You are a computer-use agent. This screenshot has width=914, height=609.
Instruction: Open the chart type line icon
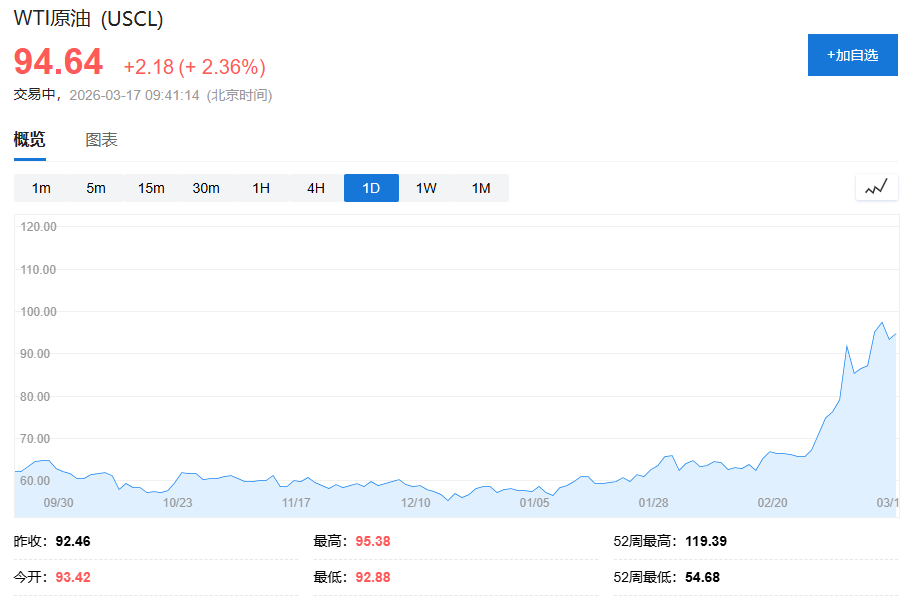(876, 188)
